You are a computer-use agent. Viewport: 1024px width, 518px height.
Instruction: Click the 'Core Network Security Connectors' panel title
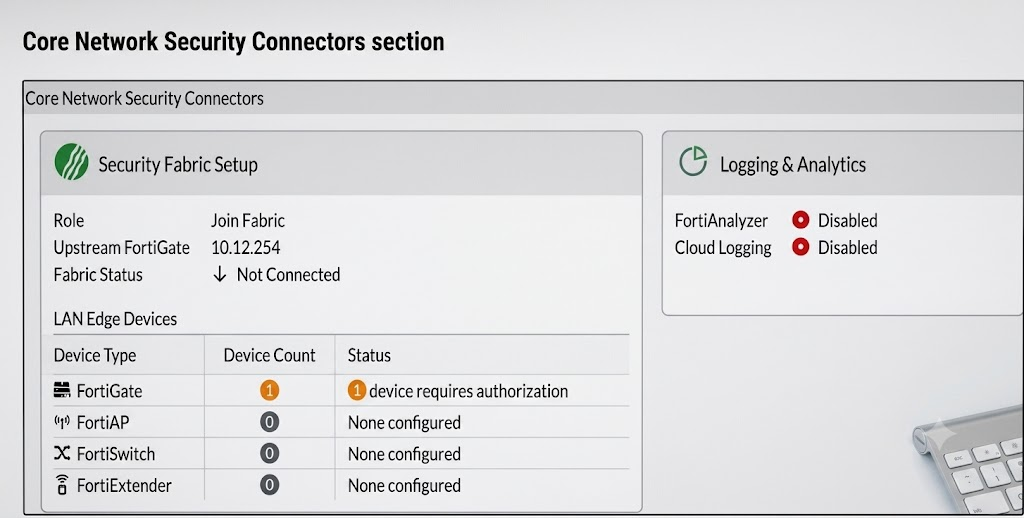coord(144,99)
